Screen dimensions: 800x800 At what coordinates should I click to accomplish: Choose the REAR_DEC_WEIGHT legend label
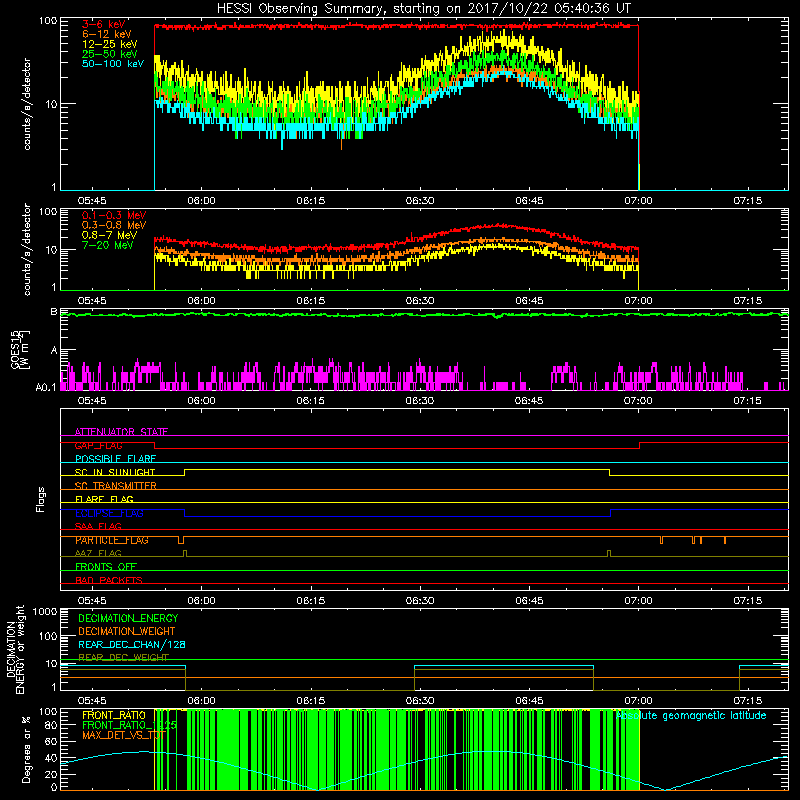pos(123,657)
